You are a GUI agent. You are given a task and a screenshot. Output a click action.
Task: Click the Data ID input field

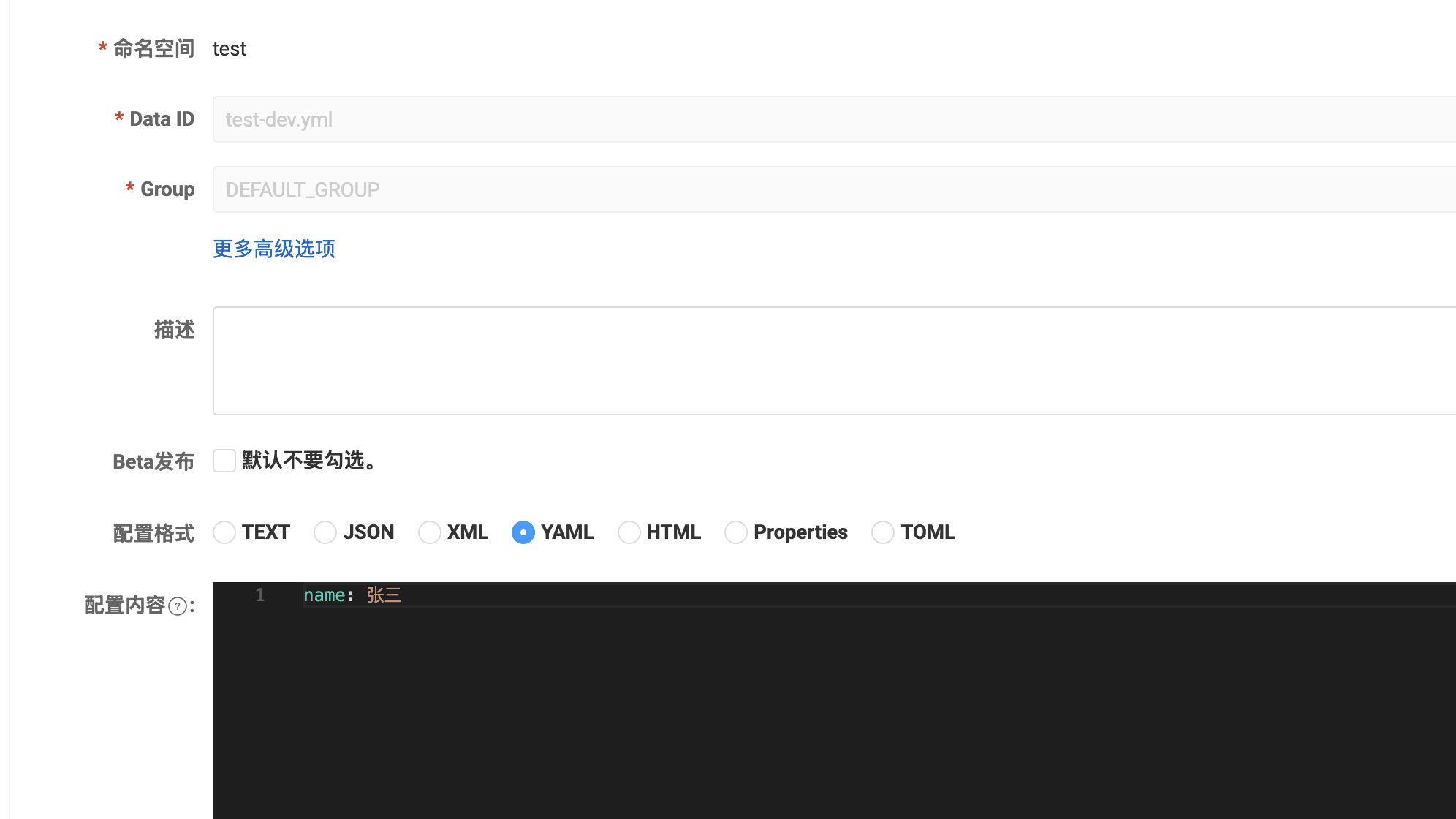[x=833, y=119]
